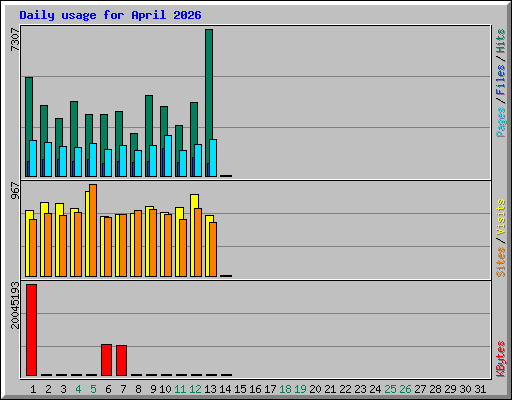This screenshot has width=512, height=400.
Task: Click the green day 25 axis label
Action: [390, 389]
